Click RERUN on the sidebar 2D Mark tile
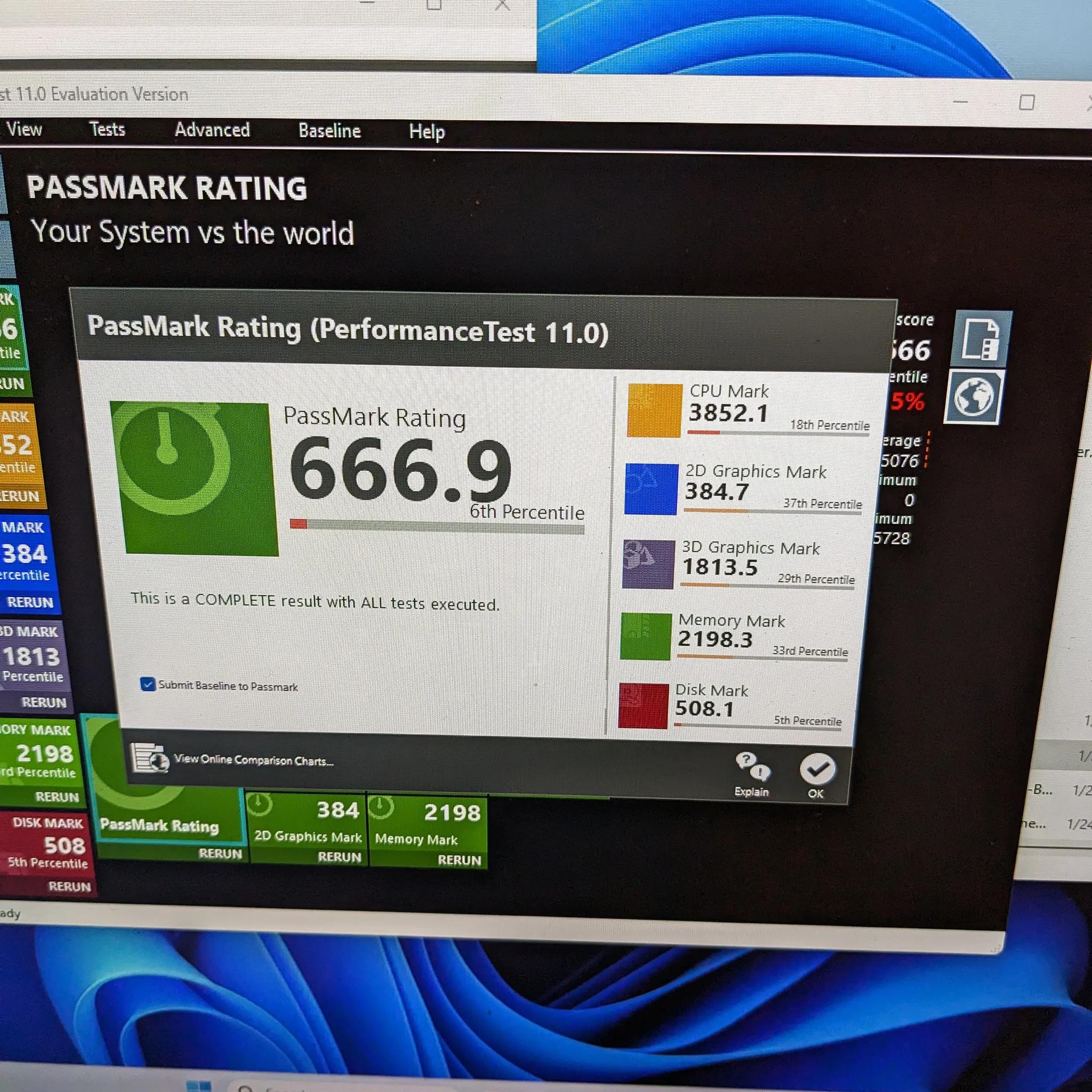The height and width of the screenshot is (1092, 1092). tap(30, 602)
